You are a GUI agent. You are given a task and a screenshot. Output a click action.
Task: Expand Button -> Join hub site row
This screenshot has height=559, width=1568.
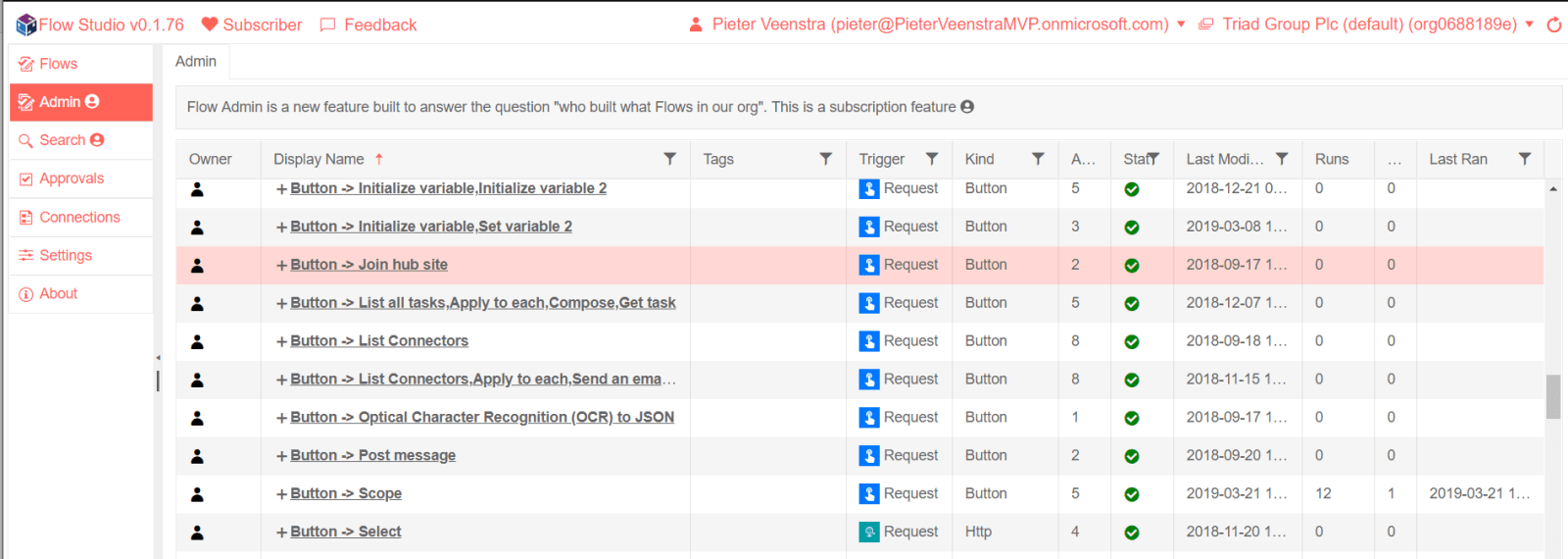282,265
